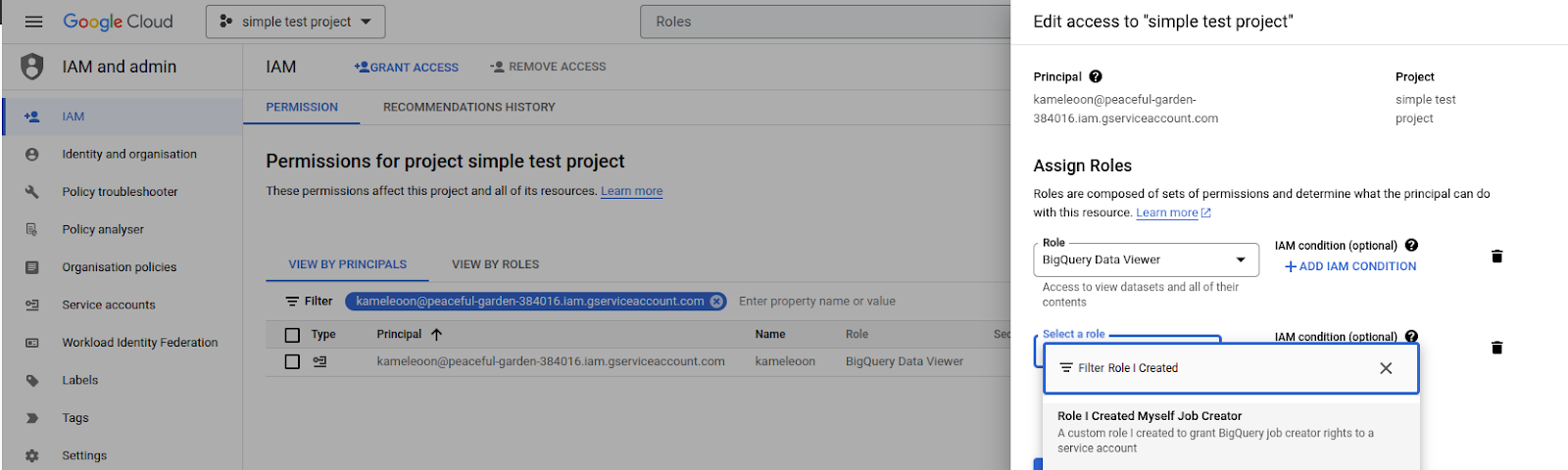Screen dimensions: 1568x470
Task: Switch to View by Roles tab
Action: click(495, 264)
